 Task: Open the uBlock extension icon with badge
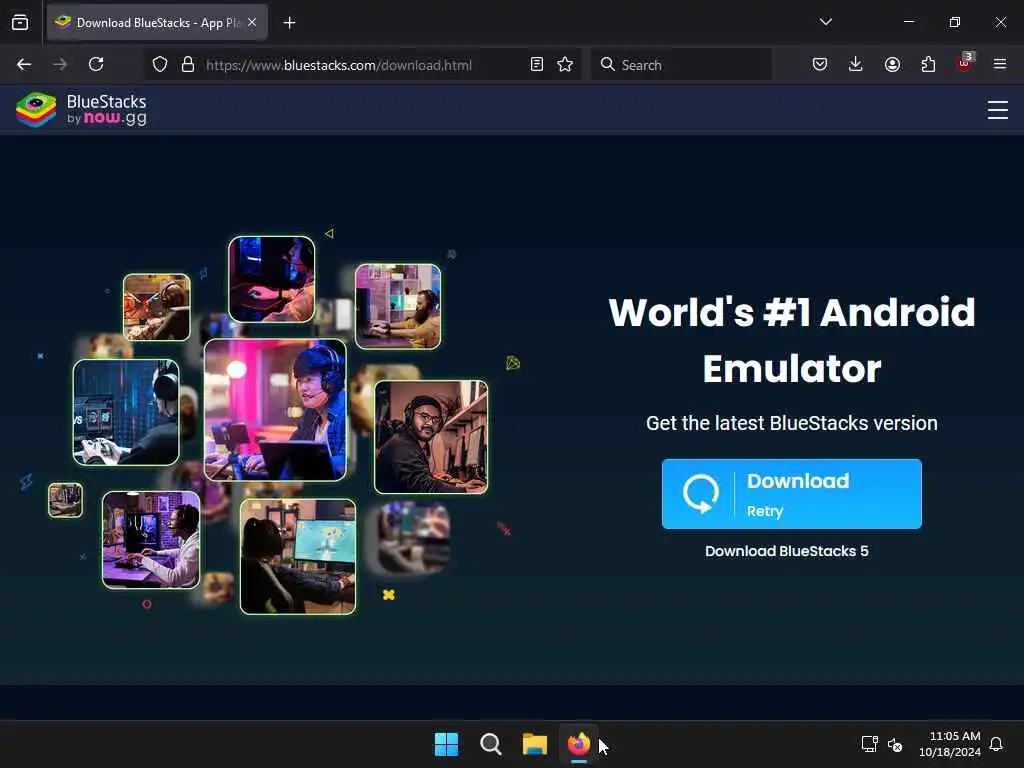tap(965, 63)
